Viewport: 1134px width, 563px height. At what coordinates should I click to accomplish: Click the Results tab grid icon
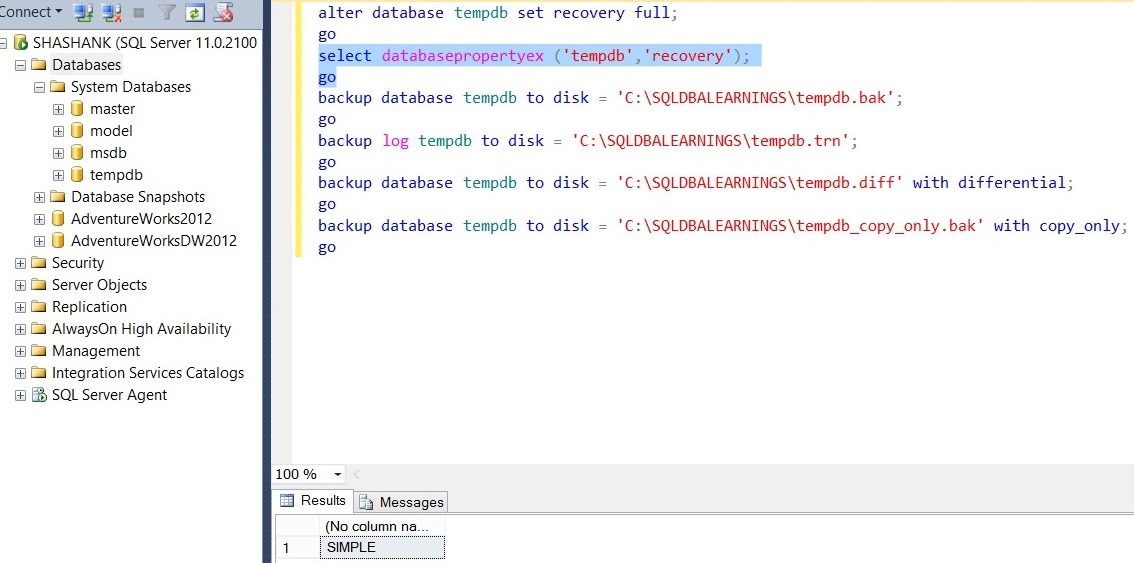pyautogui.click(x=287, y=501)
